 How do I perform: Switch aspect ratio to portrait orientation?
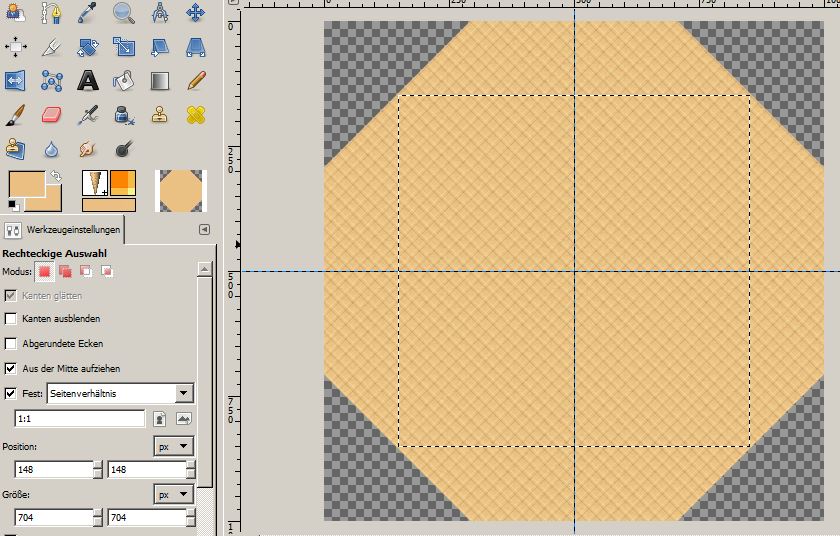coord(160,419)
